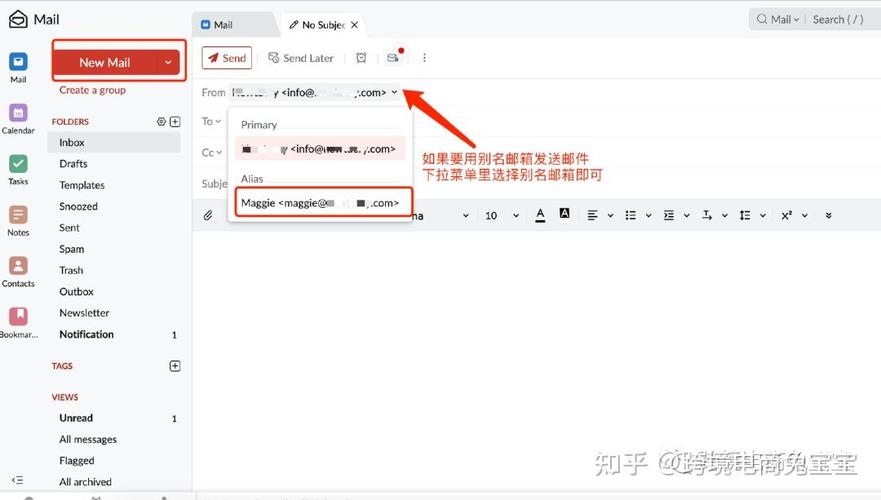Expand the Cc field chevron
The height and width of the screenshot is (500, 881).
pos(219,152)
